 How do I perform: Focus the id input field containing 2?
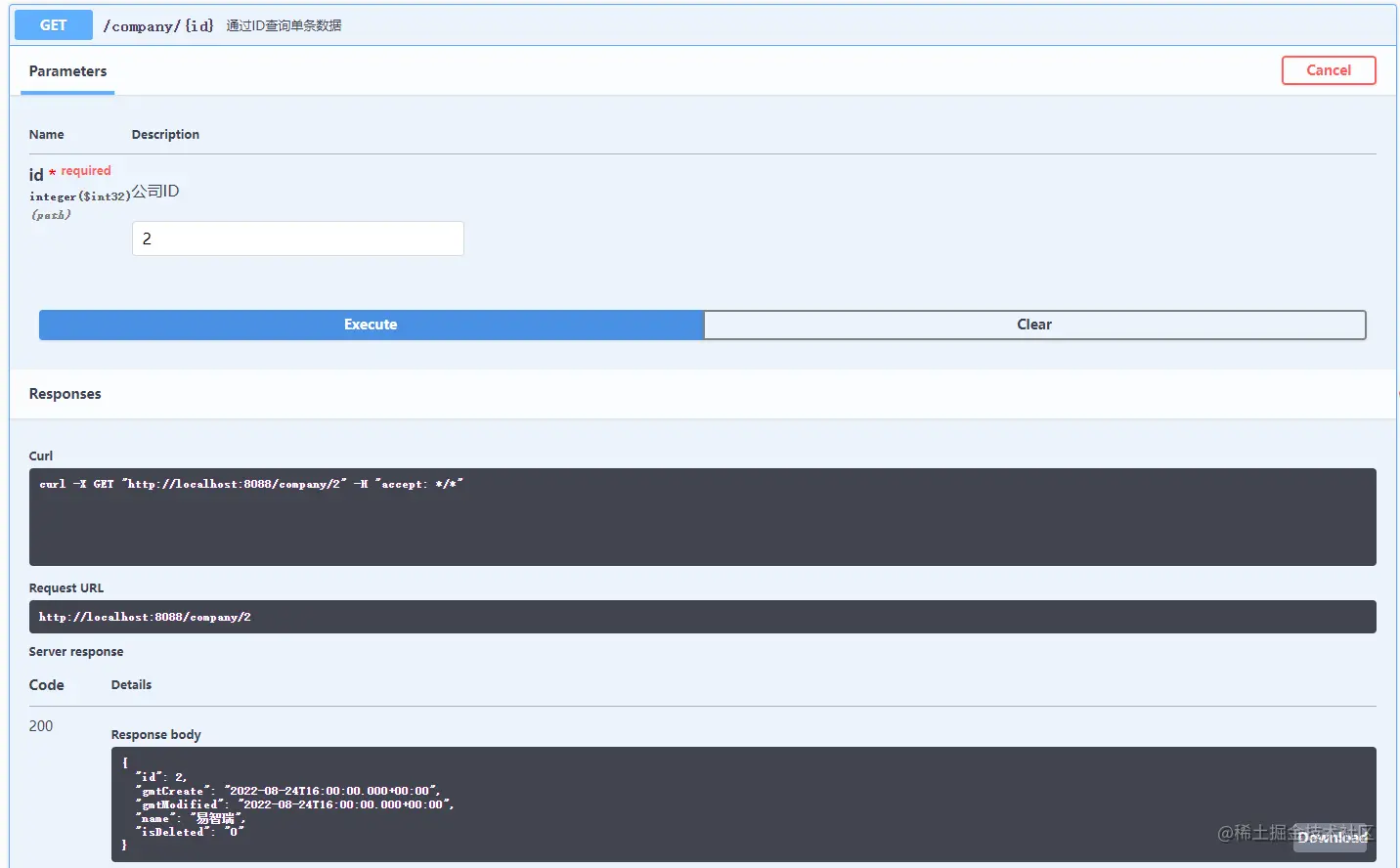coord(298,239)
